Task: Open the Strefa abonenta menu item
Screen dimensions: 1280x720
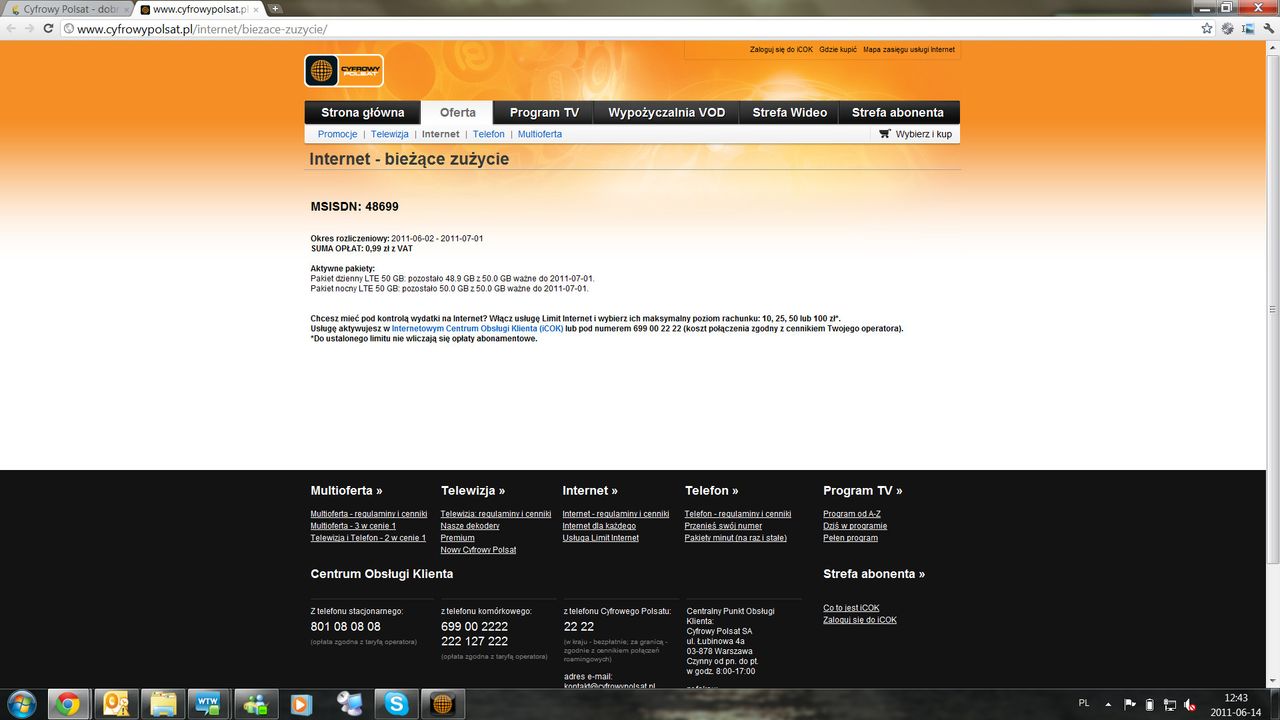Action: 898,113
